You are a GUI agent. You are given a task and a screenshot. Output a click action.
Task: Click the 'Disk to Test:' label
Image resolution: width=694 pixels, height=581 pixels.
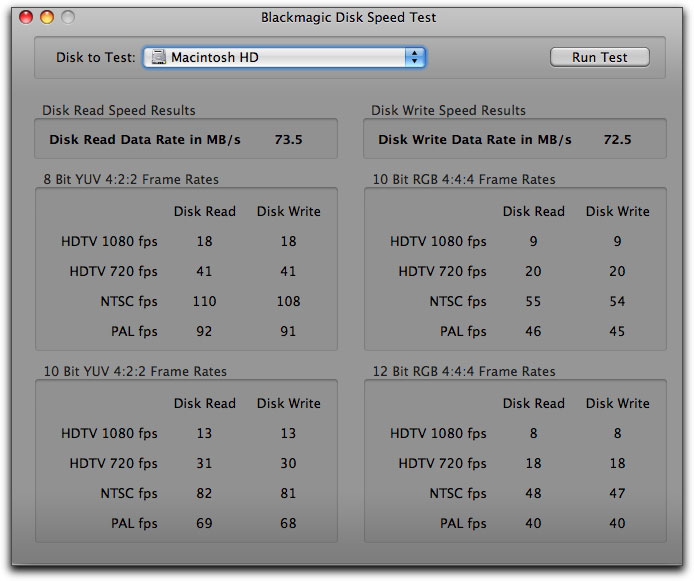(x=96, y=58)
